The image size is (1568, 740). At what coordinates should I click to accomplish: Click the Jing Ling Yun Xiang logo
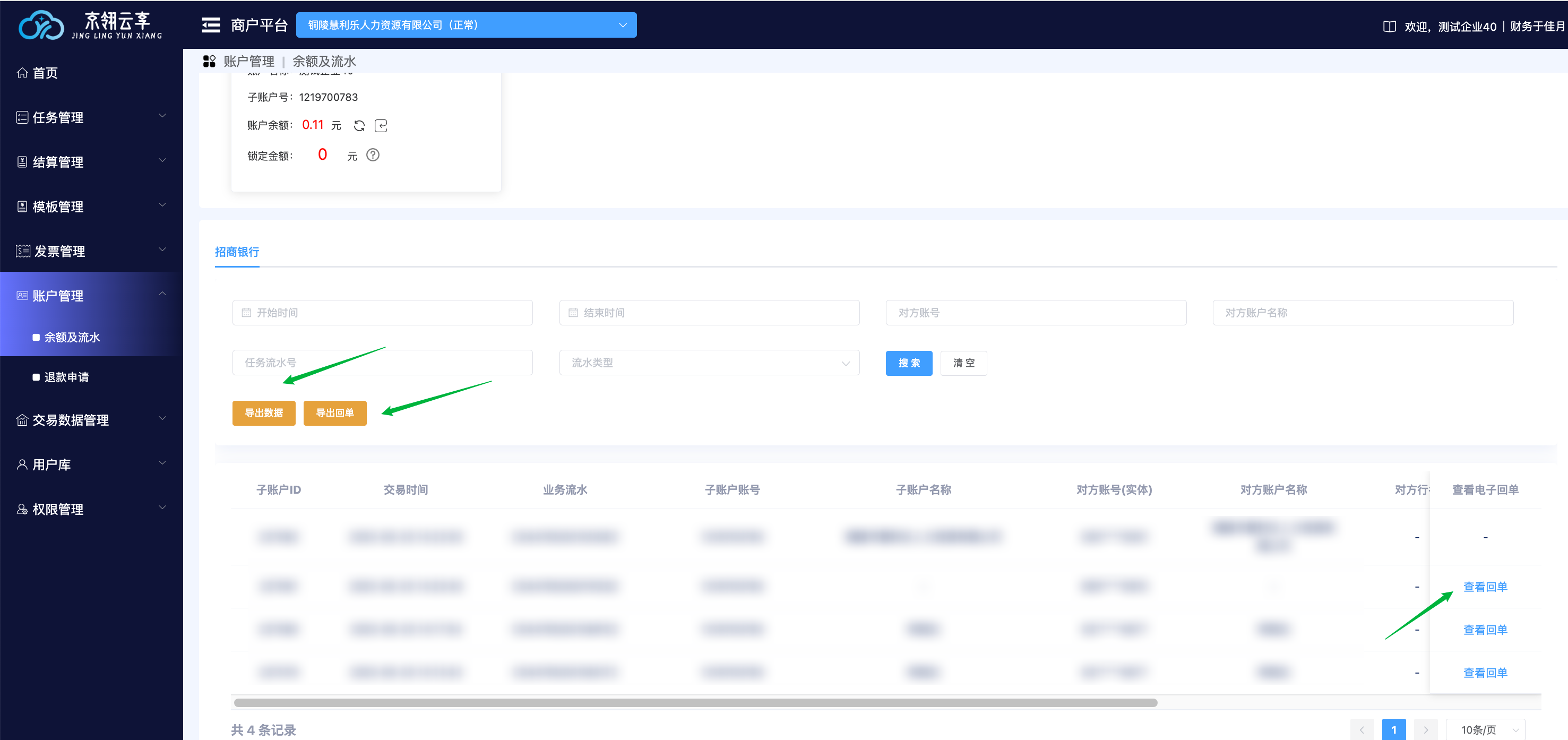91,25
